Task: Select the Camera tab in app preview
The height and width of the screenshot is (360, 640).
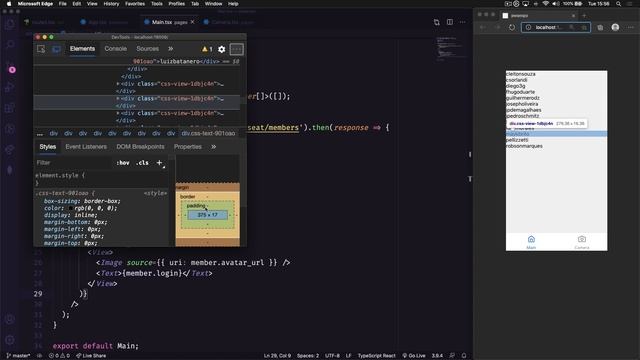Action: (582, 242)
